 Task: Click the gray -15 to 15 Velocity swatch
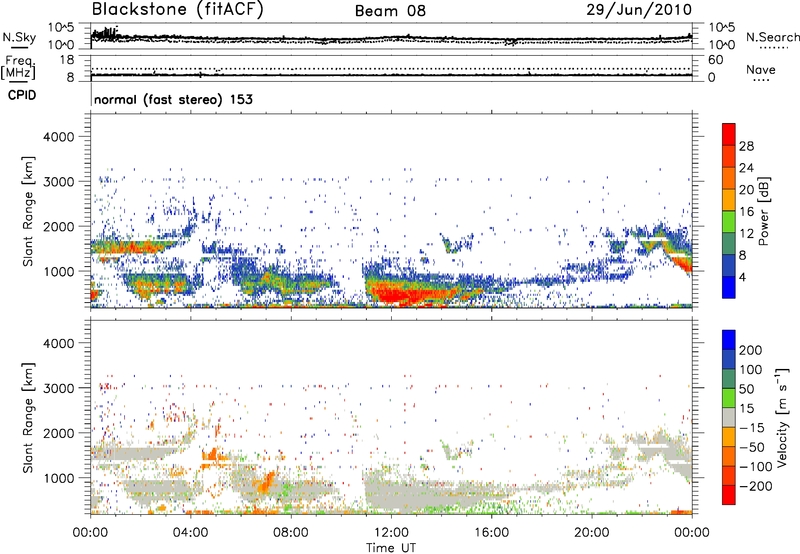pyautogui.click(x=729, y=417)
